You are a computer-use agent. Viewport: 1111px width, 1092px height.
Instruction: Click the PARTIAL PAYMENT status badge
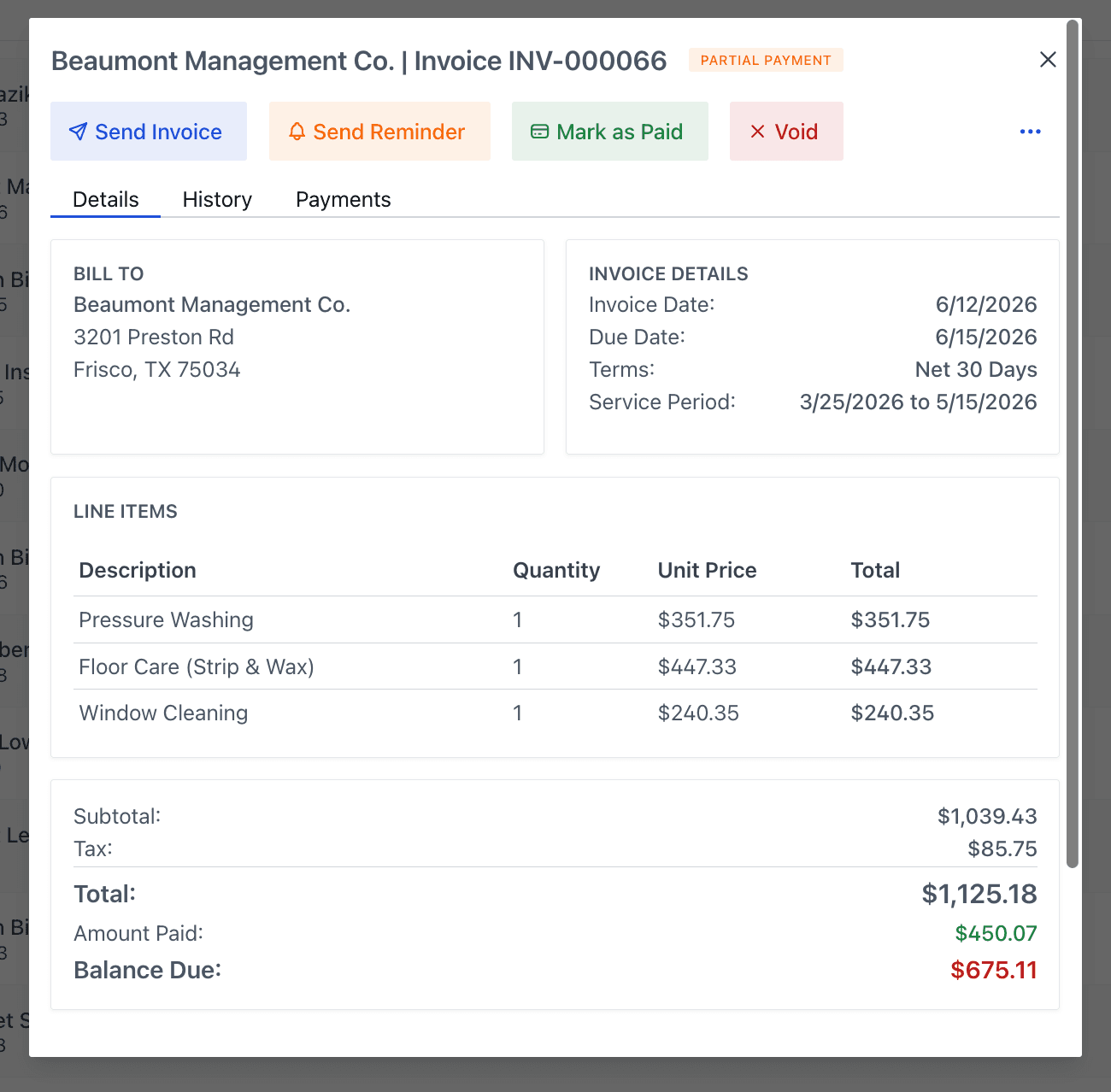tap(766, 60)
